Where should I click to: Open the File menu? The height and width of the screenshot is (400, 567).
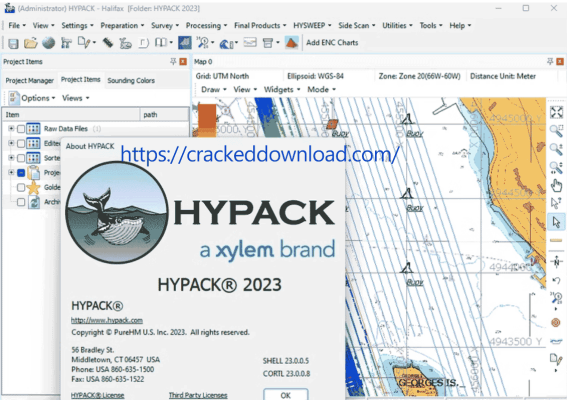[17, 25]
